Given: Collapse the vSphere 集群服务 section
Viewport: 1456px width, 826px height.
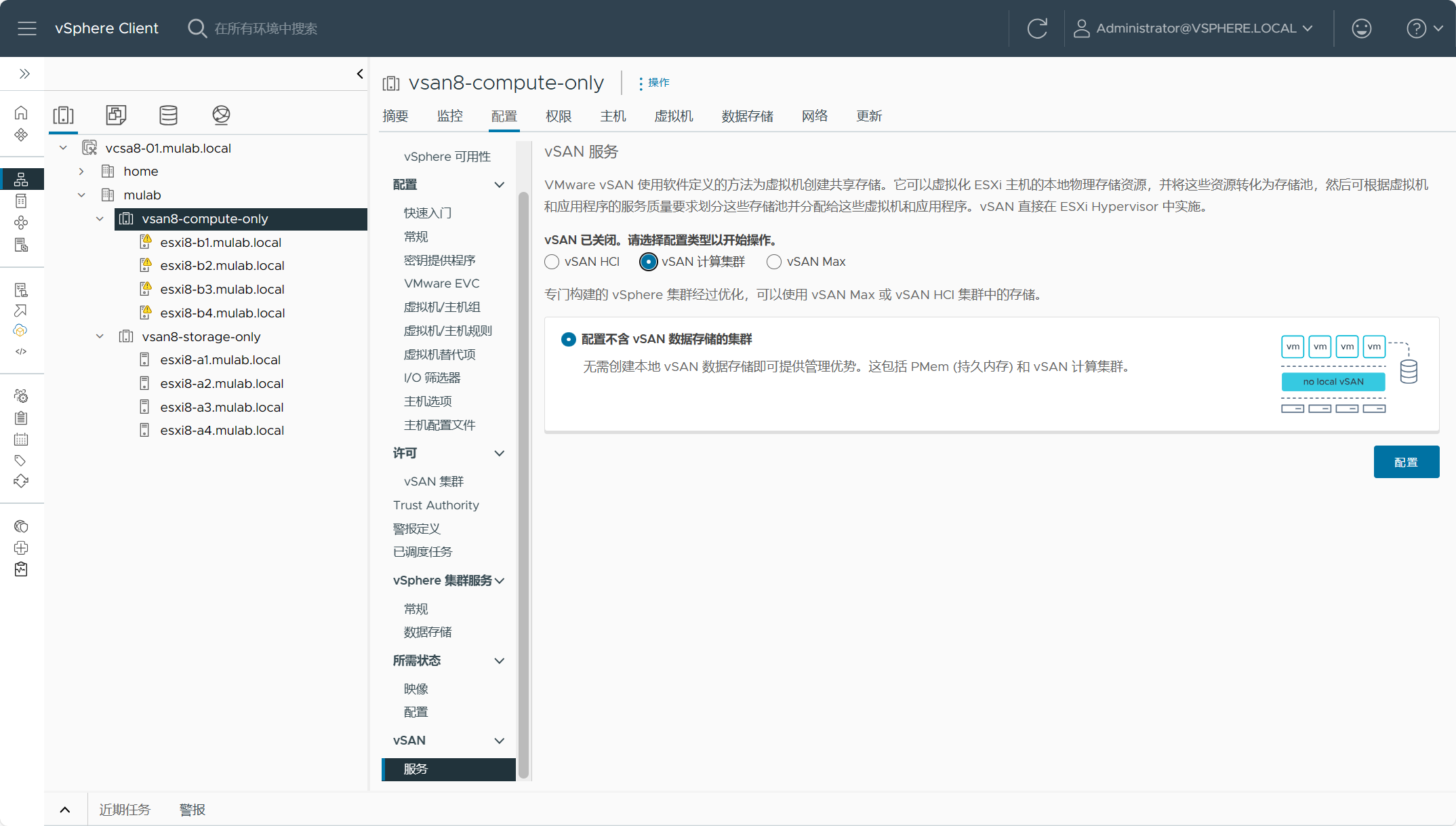Looking at the screenshot, I should [500, 581].
